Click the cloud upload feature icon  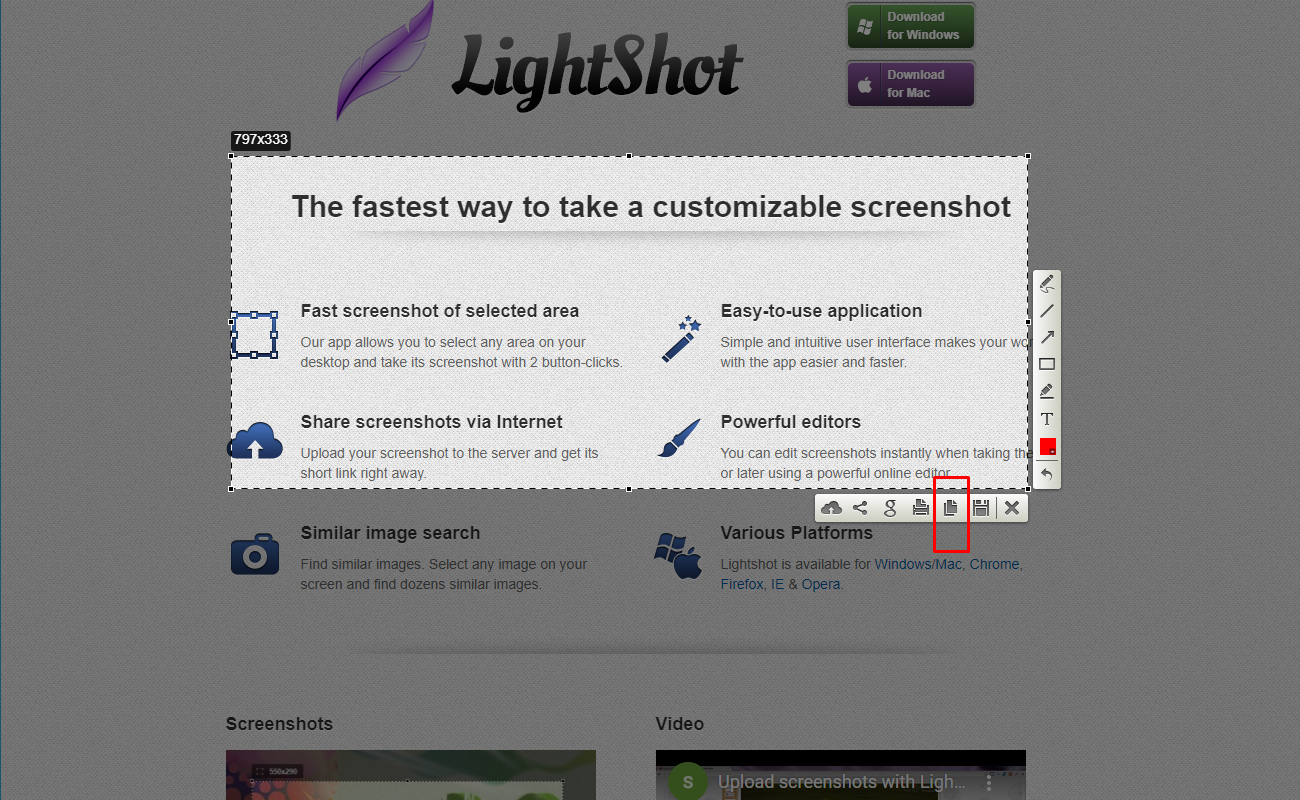255,441
